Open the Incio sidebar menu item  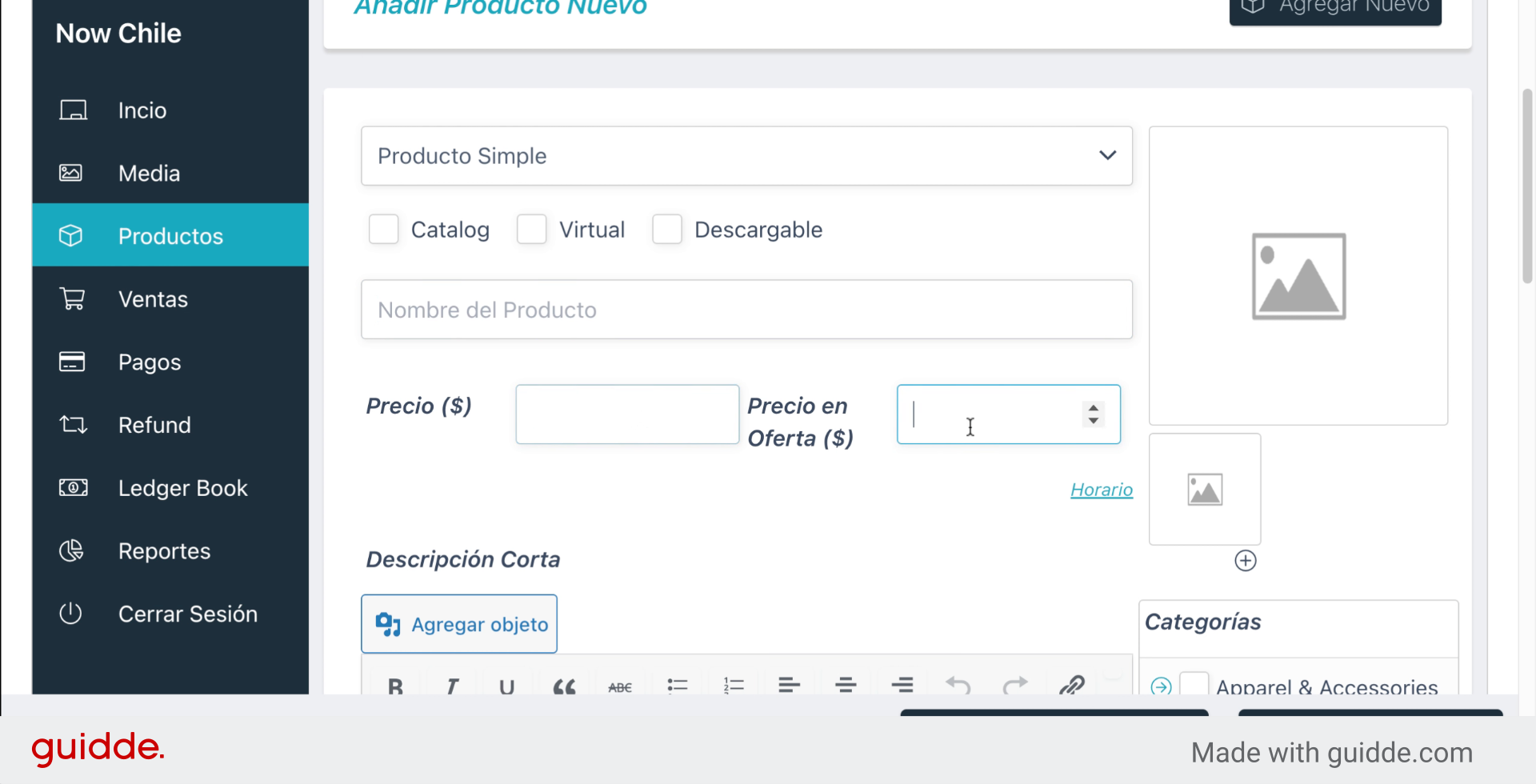tap(170, 110)
